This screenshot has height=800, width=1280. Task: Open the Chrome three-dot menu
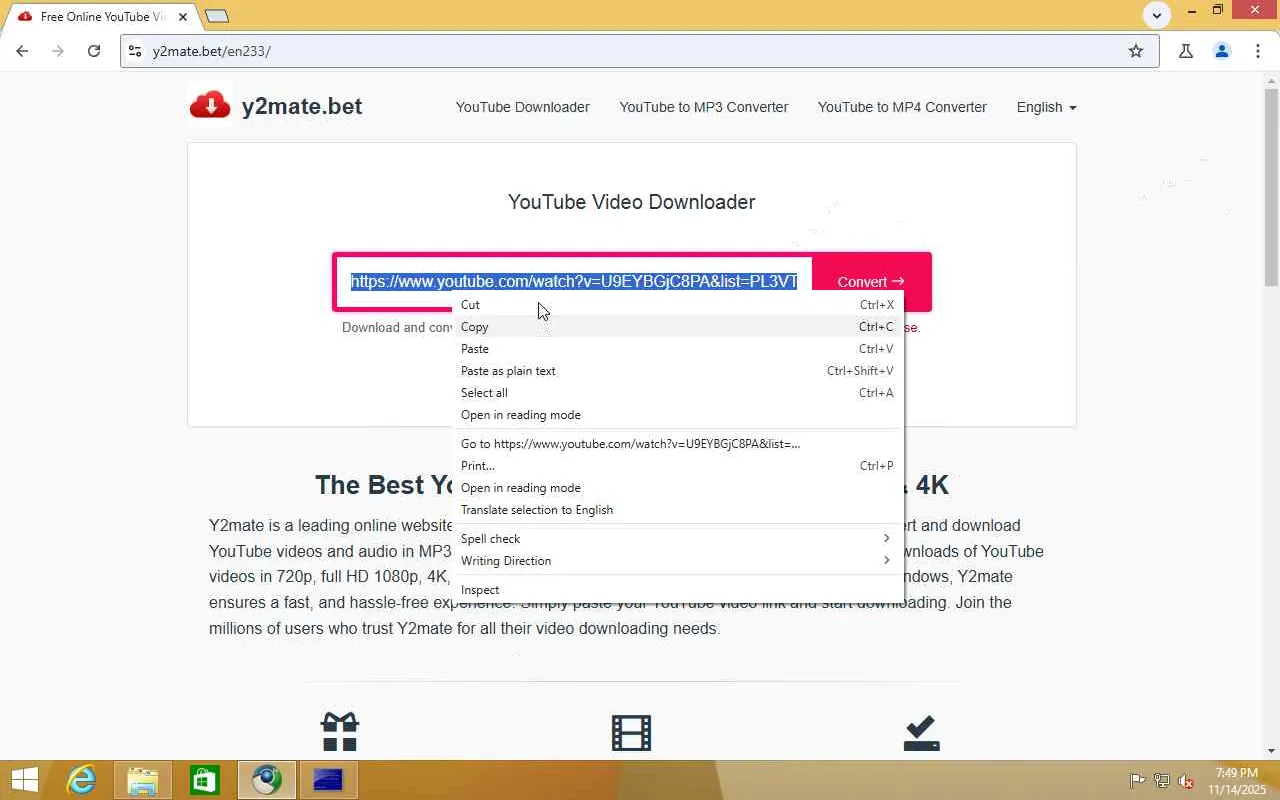tap(1258, 51)
